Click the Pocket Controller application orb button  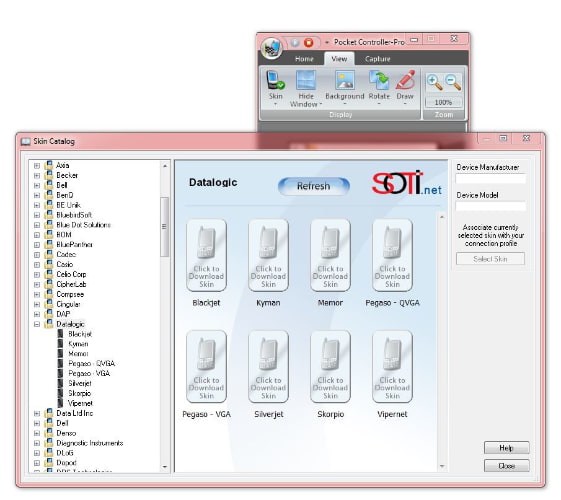272,48
